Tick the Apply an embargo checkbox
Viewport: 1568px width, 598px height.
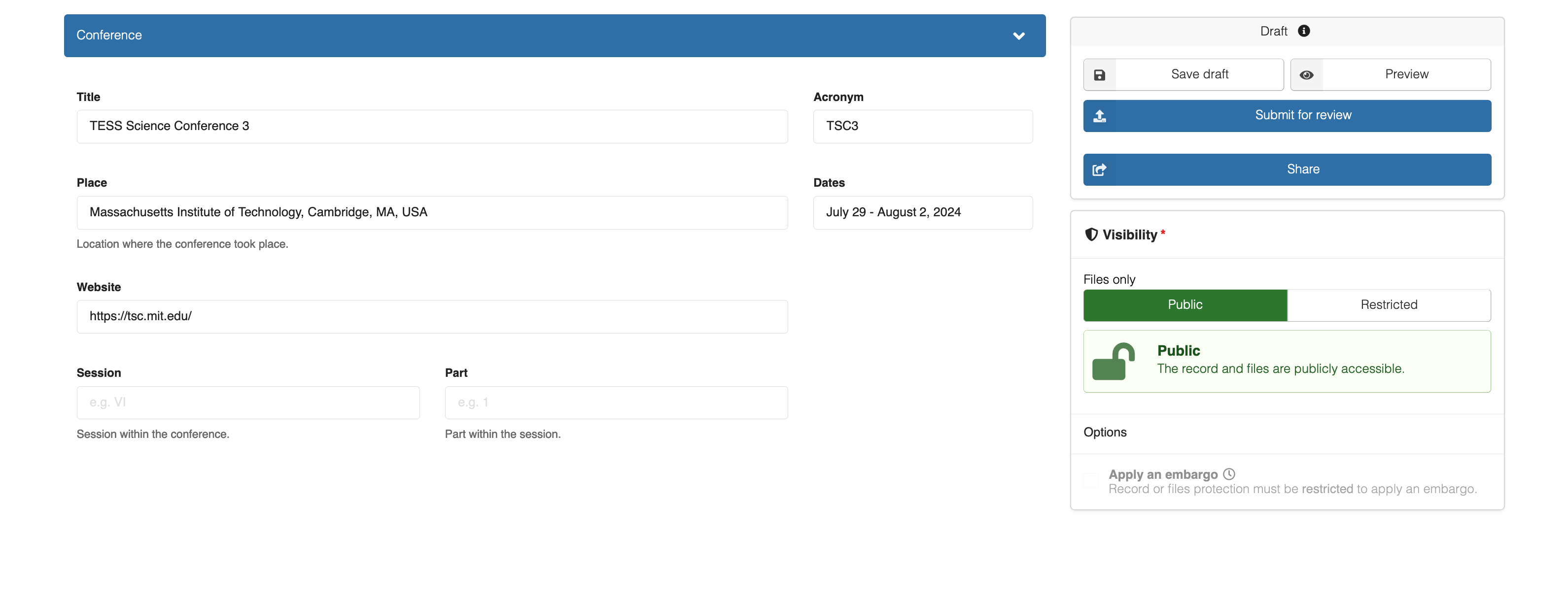[x=1091, y=481]
